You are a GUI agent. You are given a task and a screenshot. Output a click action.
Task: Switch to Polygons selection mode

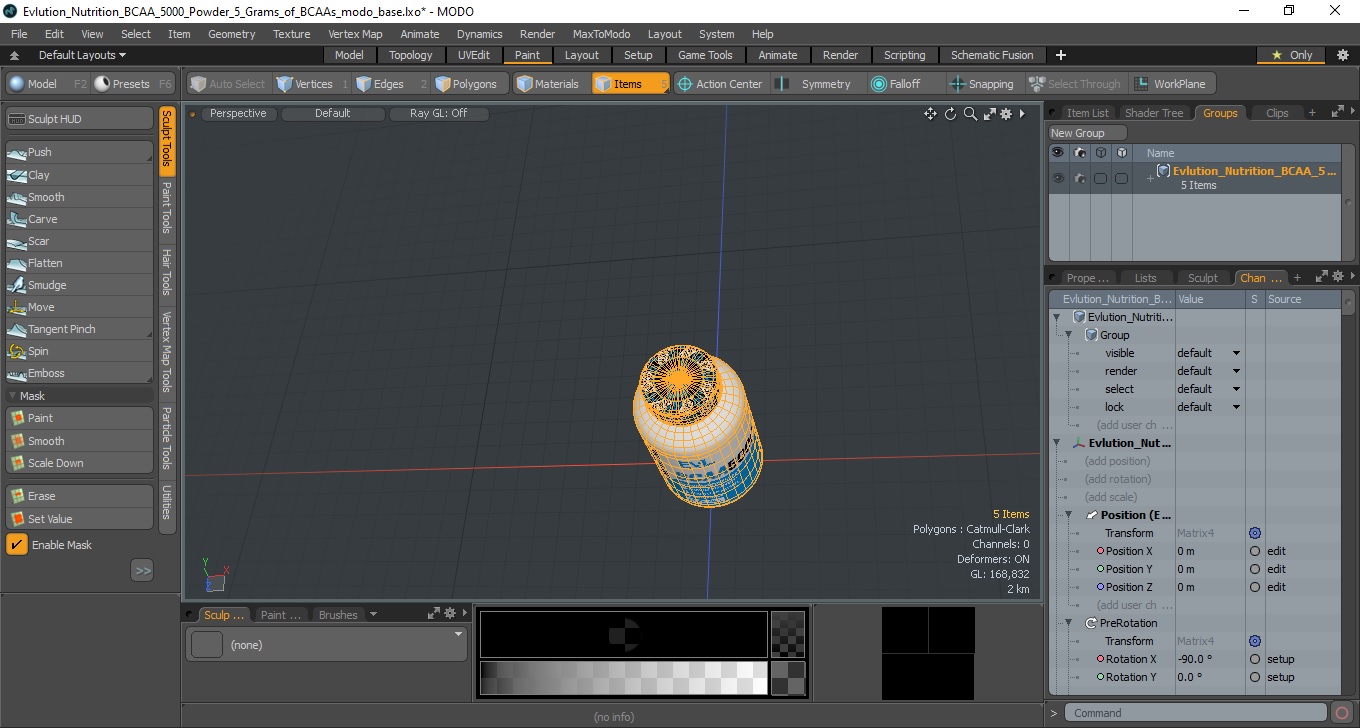pos(470,84)
